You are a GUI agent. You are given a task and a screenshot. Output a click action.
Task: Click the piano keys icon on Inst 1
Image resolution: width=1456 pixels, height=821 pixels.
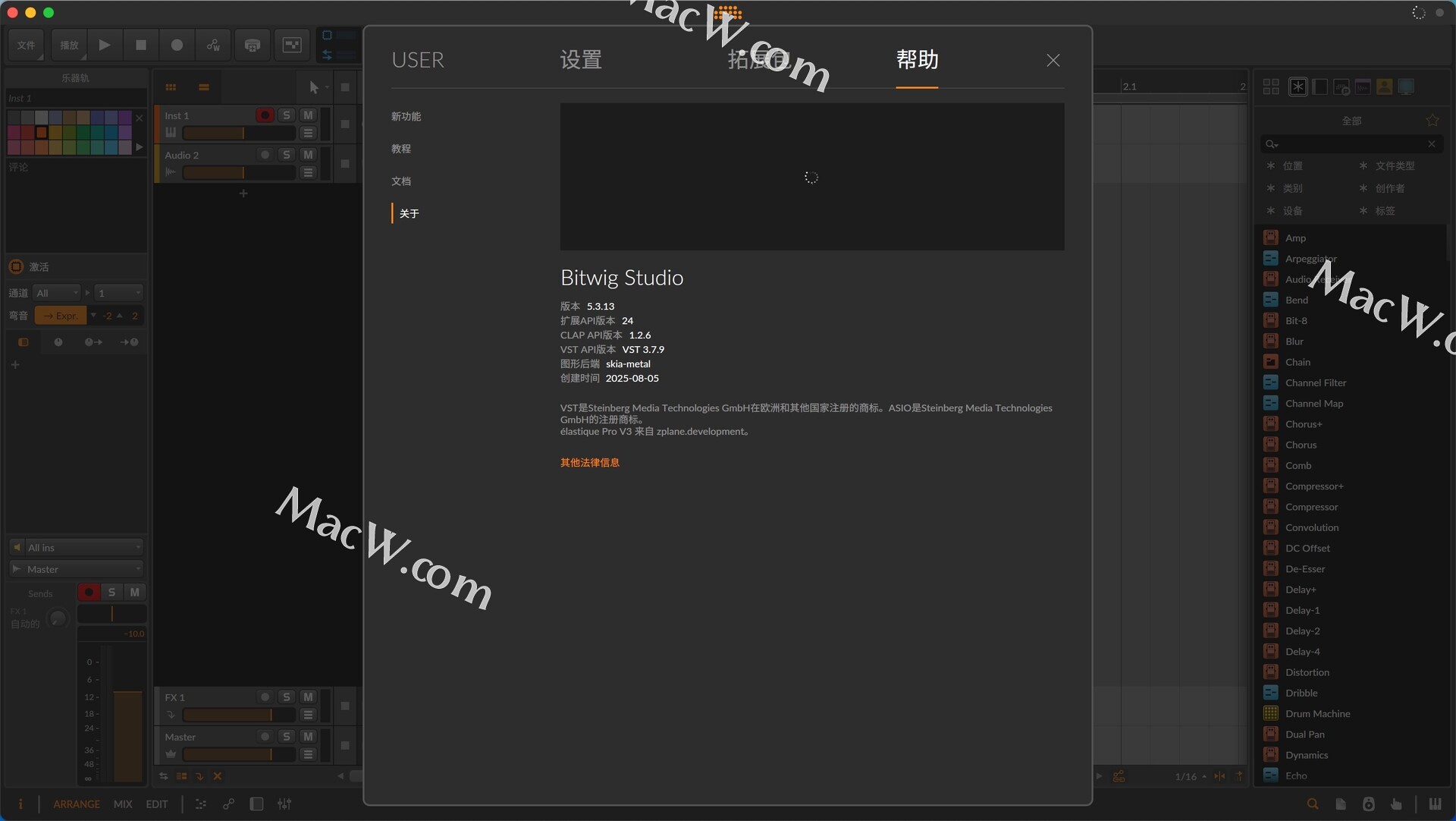point(171,133)
